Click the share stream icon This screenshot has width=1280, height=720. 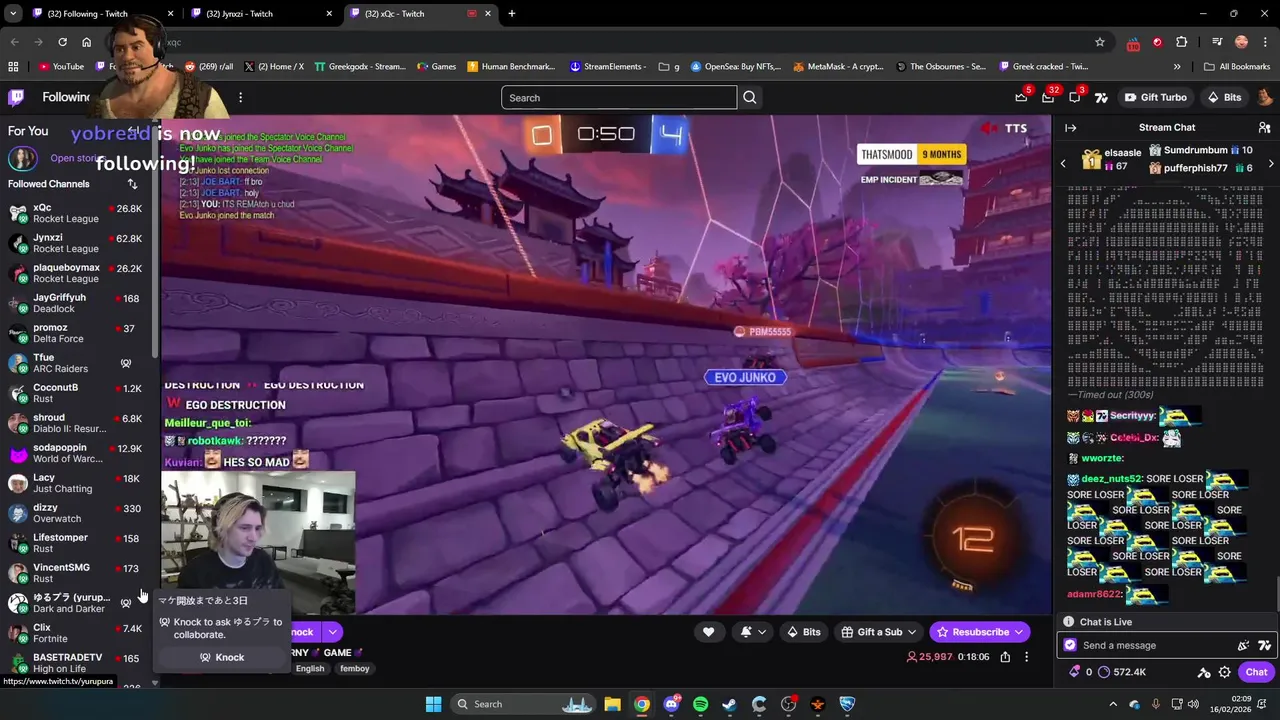pyautogui.click(x=1005, y=657)
